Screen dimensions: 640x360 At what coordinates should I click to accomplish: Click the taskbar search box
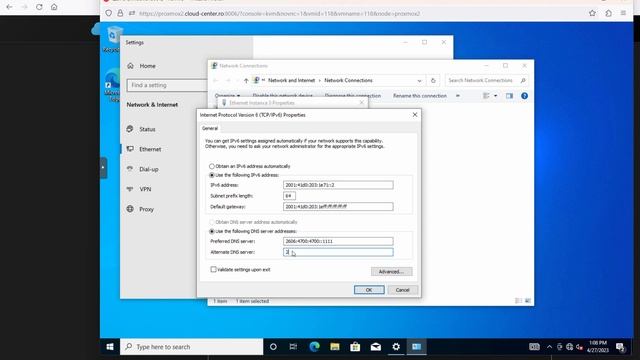pos(192,347)
